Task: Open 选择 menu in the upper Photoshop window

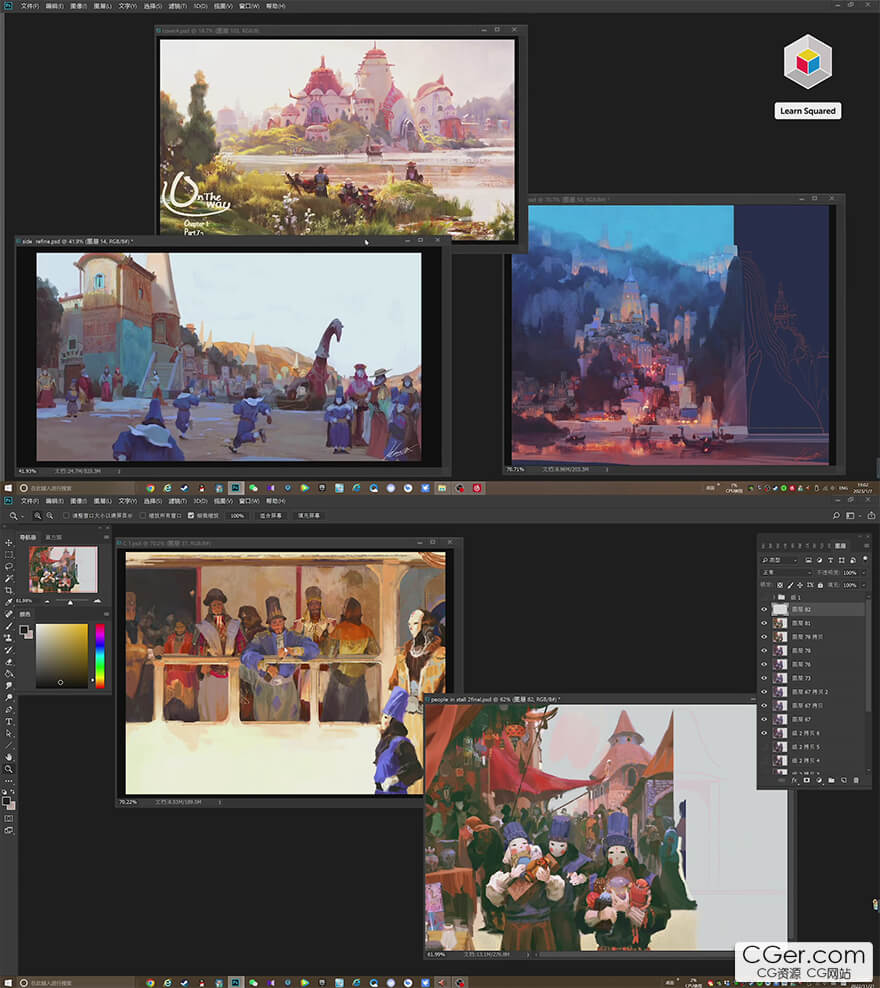Action: pyautogui.click(x=152, y=6)
